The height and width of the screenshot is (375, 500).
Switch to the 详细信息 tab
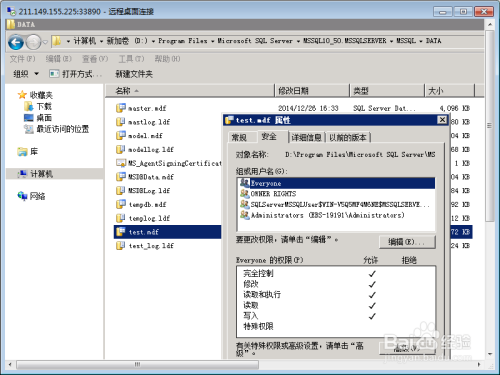[306, 137]
